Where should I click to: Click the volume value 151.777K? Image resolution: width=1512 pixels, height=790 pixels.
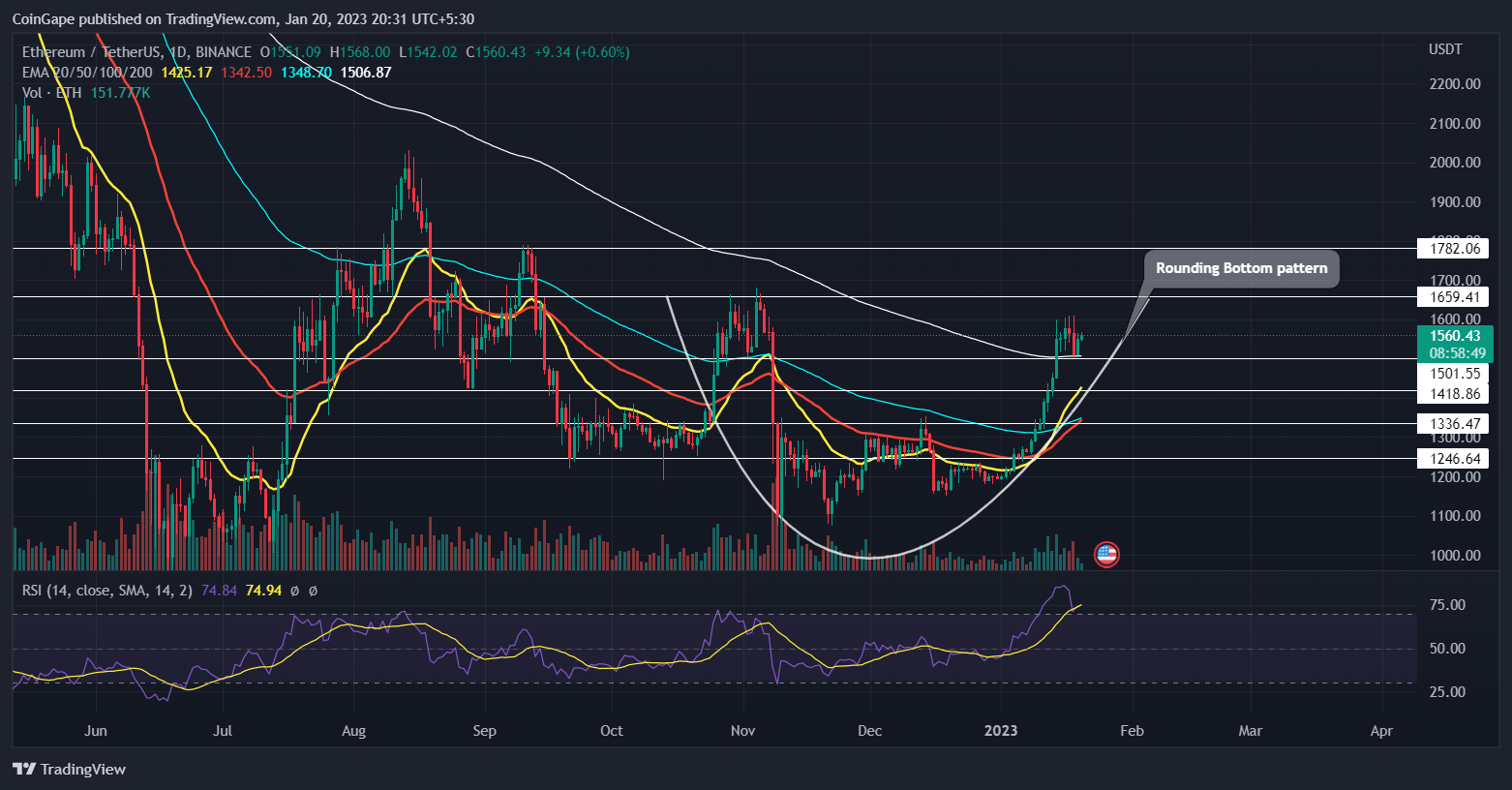pyautogui.click(x=121, y=93)
